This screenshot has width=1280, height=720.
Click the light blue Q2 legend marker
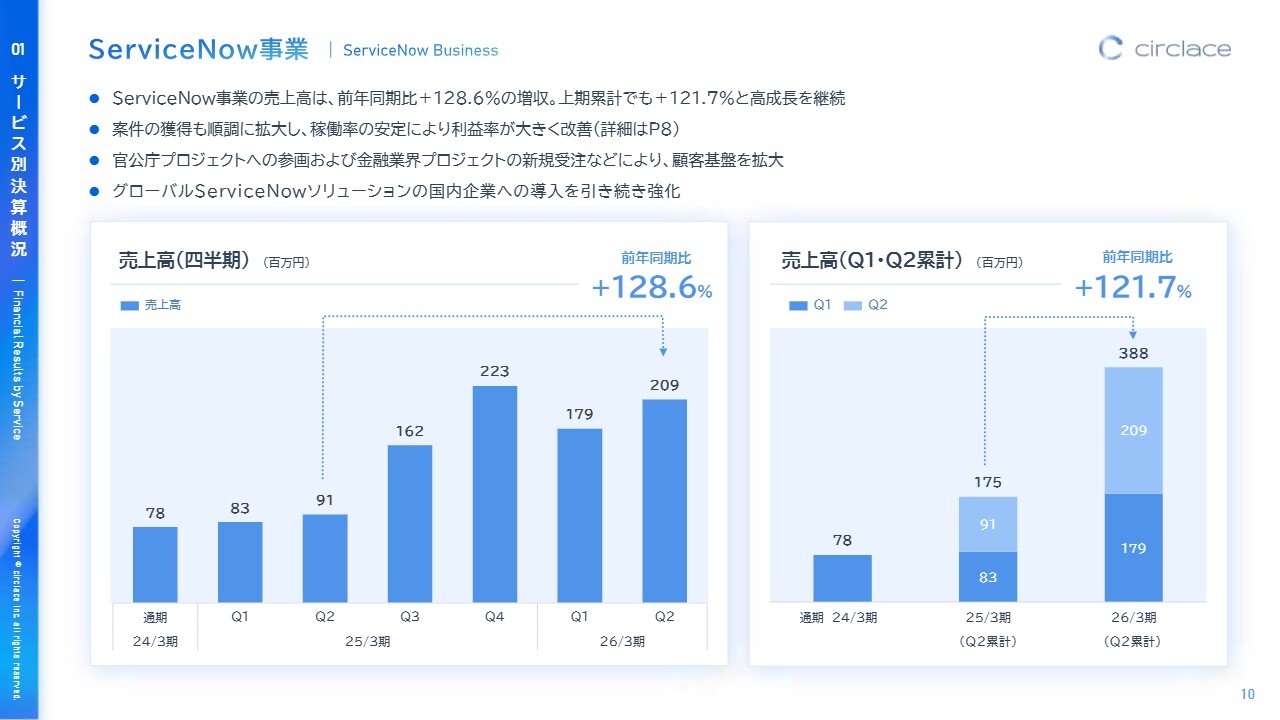coord(853,305)
